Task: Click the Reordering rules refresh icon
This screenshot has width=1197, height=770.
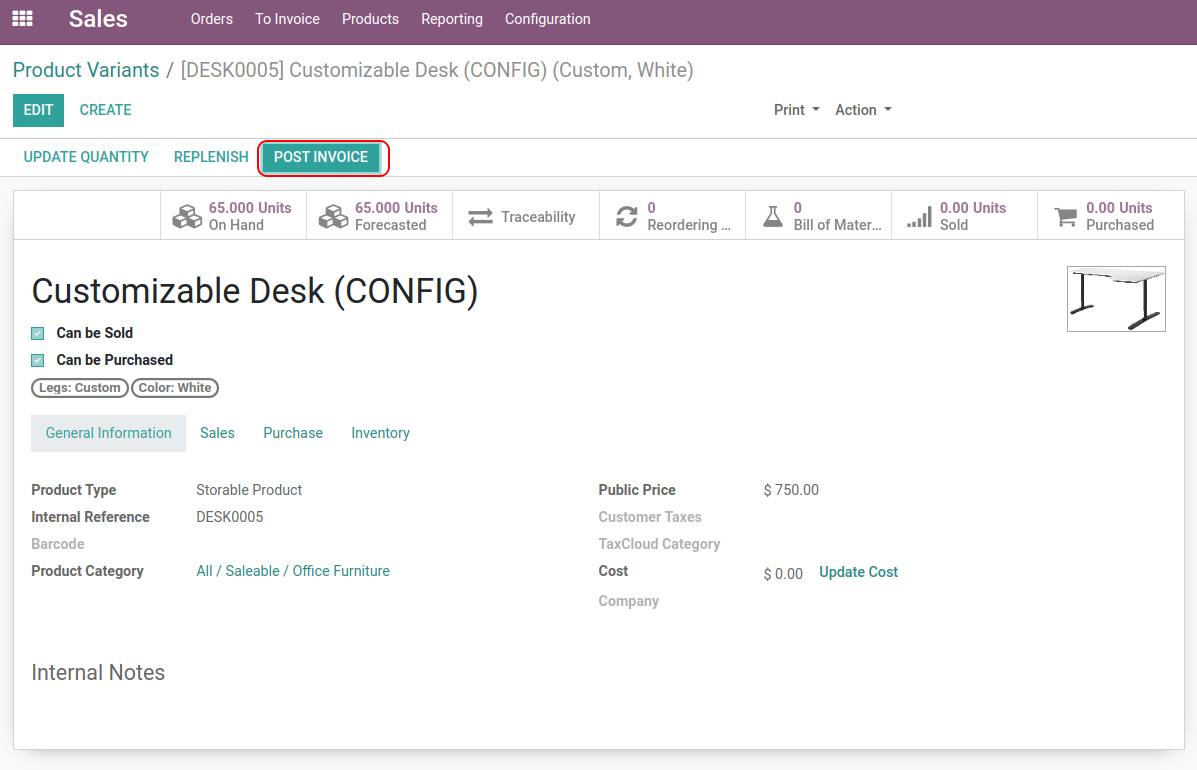Action: pyautogui.click(x=627, y=217)
